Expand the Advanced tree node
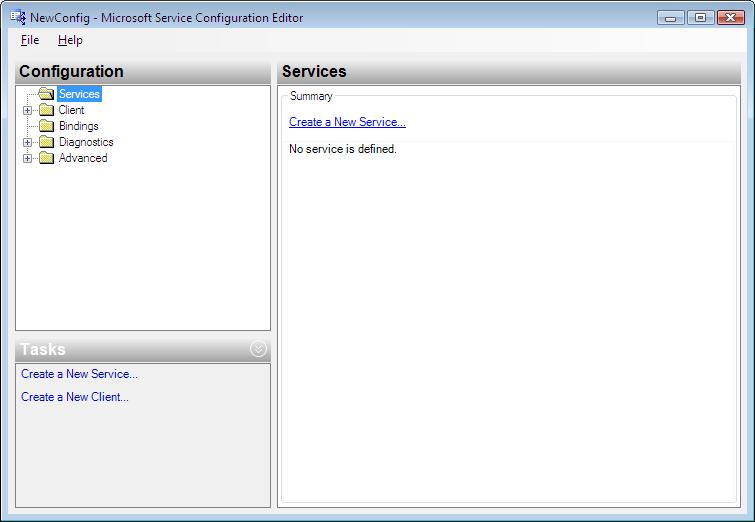This screenshot has width=755, height=522. click(x=27, y=158)
